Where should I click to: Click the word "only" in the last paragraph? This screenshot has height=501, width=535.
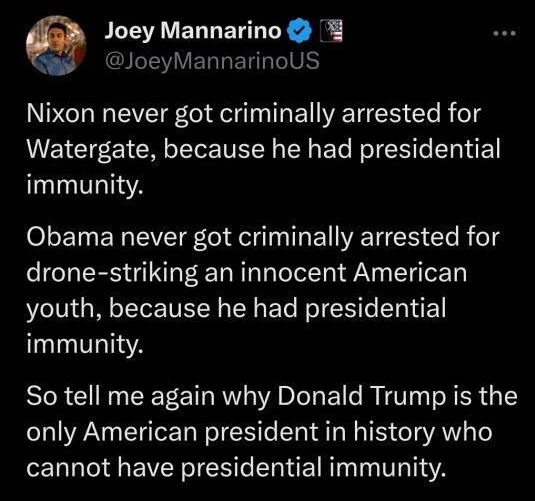click(x=51, y=432)
